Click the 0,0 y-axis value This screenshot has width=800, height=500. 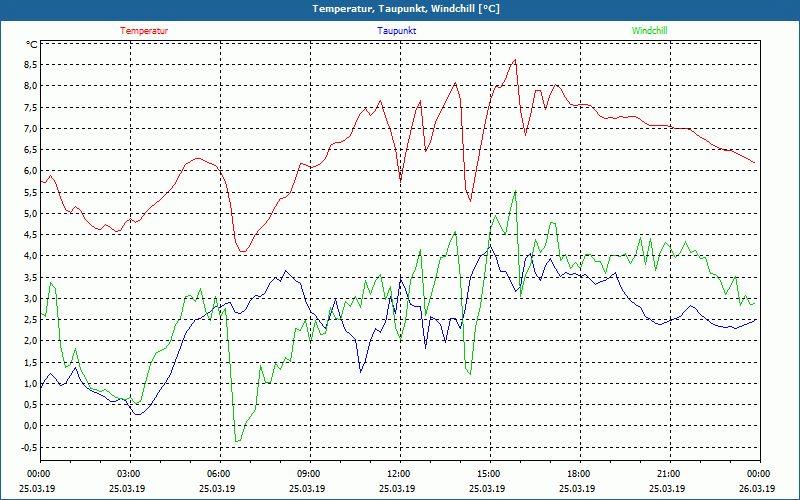pyautogui.click(x=31, y=426)
